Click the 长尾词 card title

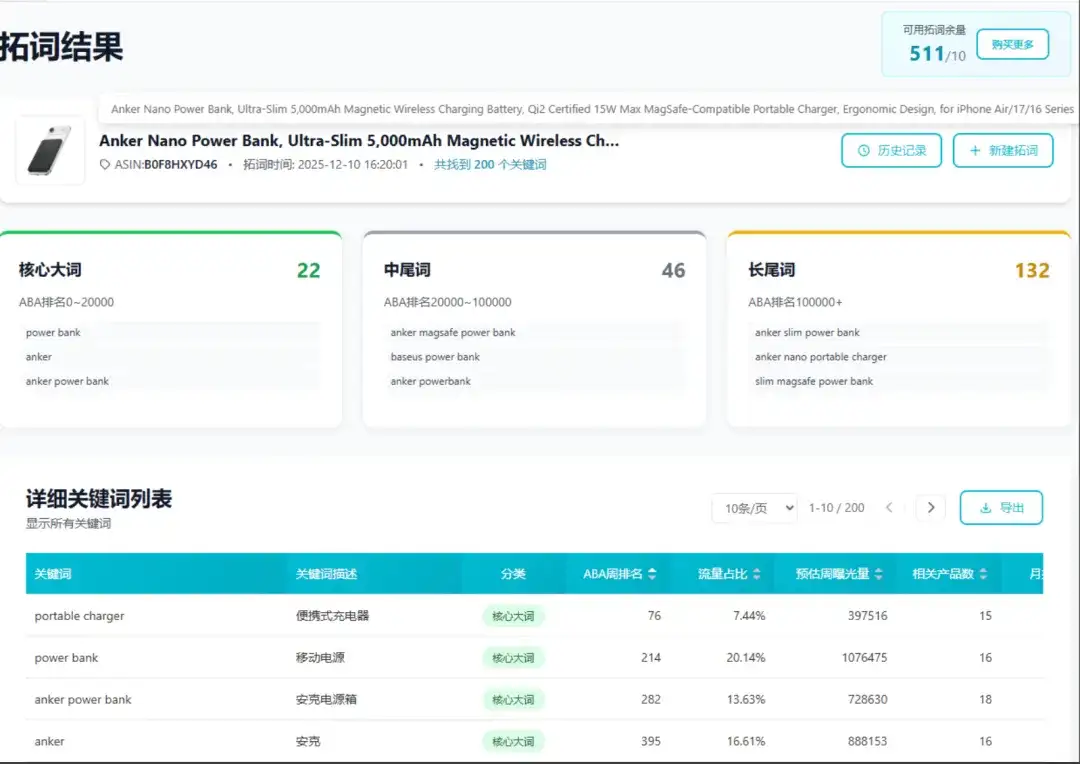coord(771,270)
